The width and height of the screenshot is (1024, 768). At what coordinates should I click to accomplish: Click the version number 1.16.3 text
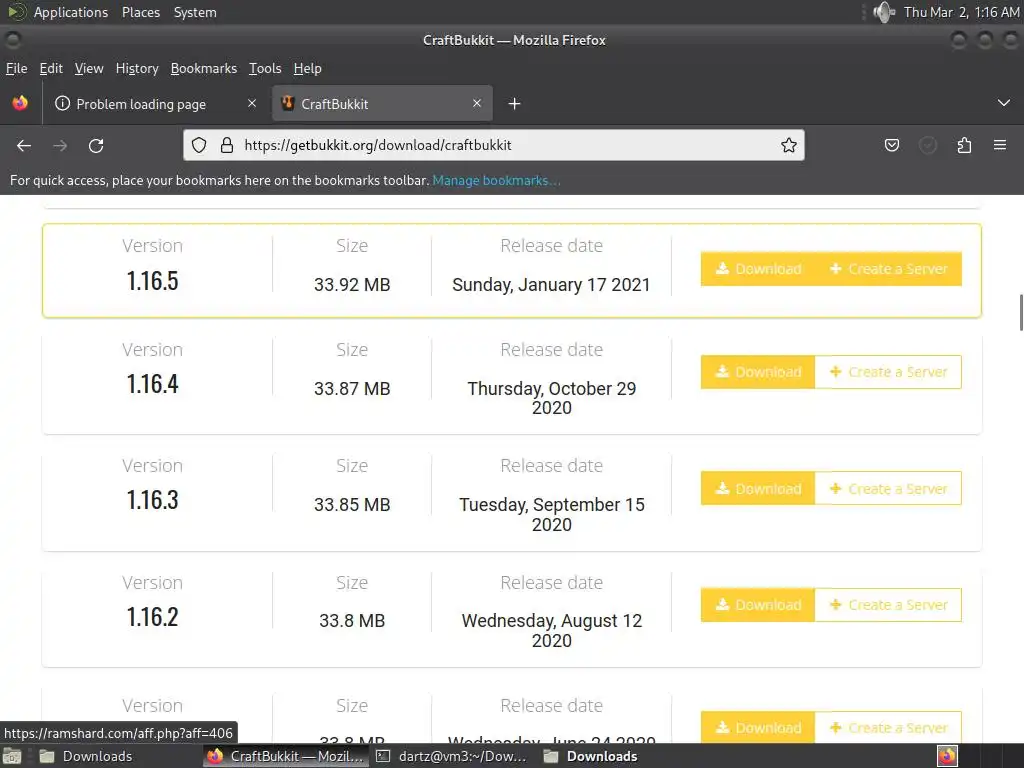click(152, 500)
